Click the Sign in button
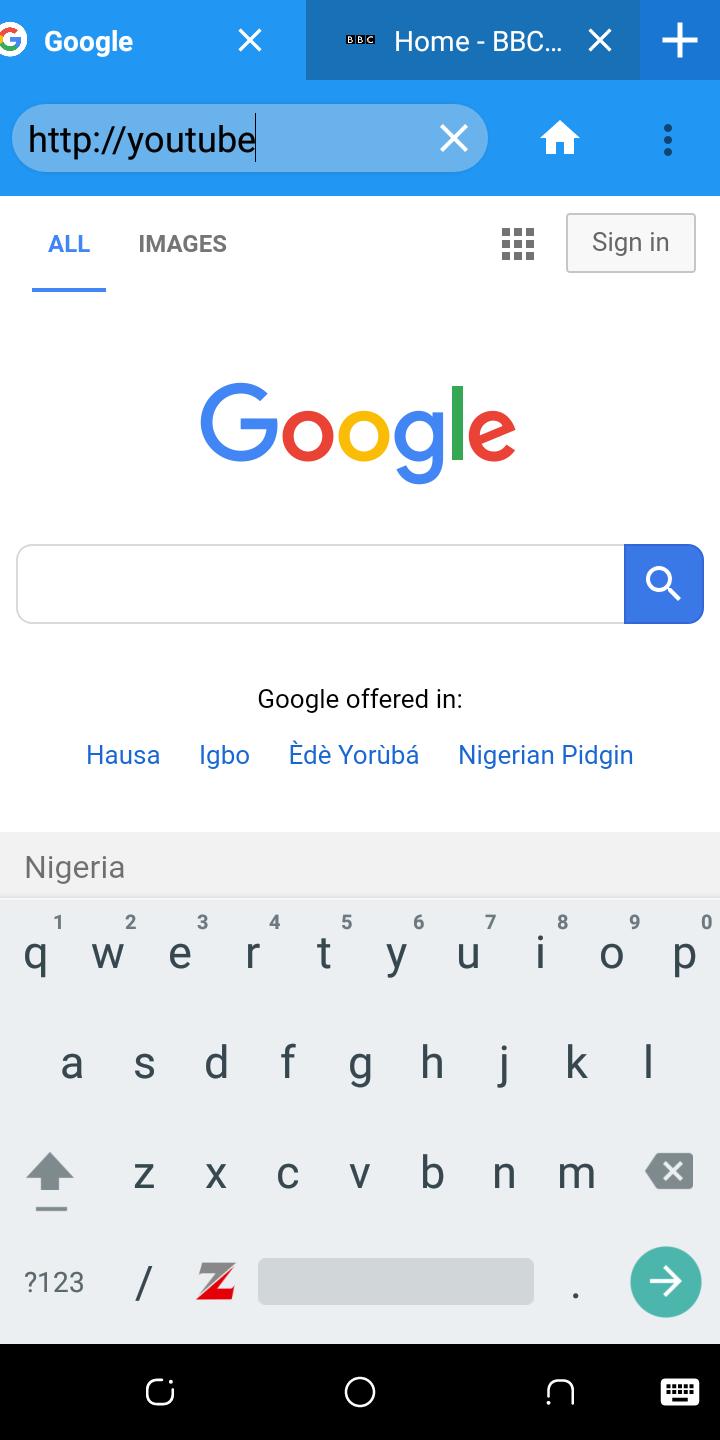Image resolution: width=720 pixels, height=1440 pixels. click(x=631, y=242)
